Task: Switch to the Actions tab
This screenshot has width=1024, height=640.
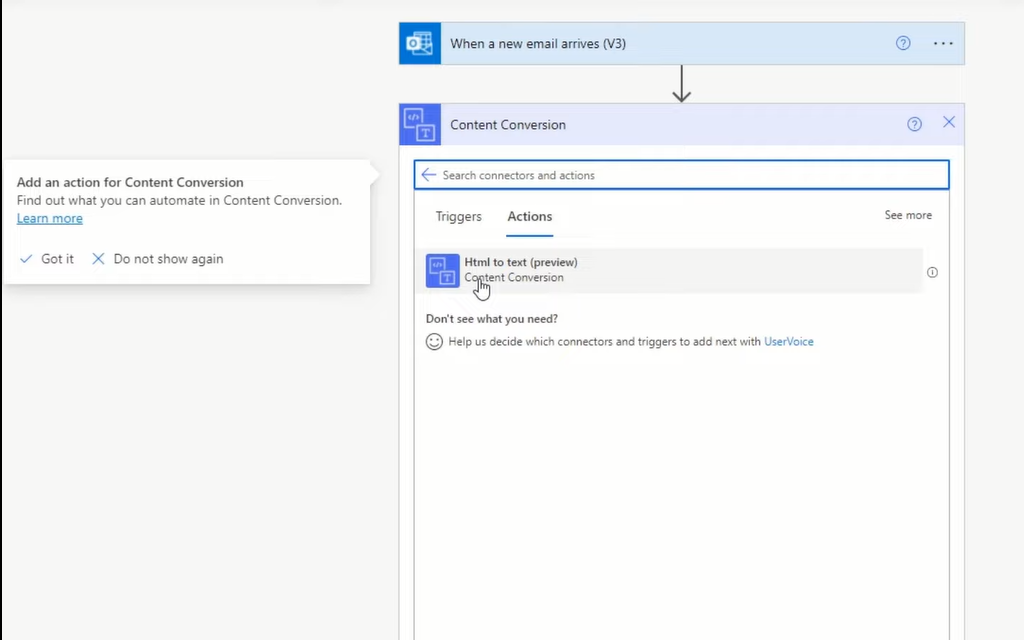Action: [530, 216]
